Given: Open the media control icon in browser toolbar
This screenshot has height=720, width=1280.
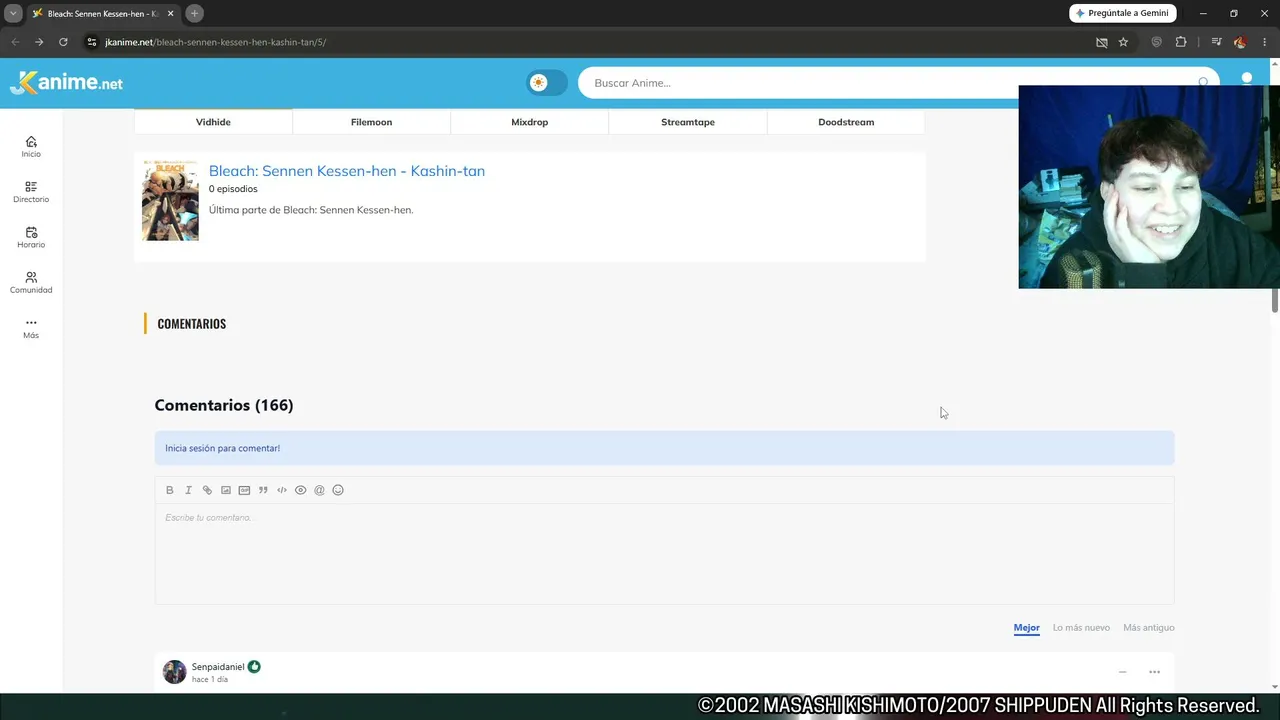Looking at the screenshot, I should click(x=1216, y=42).
